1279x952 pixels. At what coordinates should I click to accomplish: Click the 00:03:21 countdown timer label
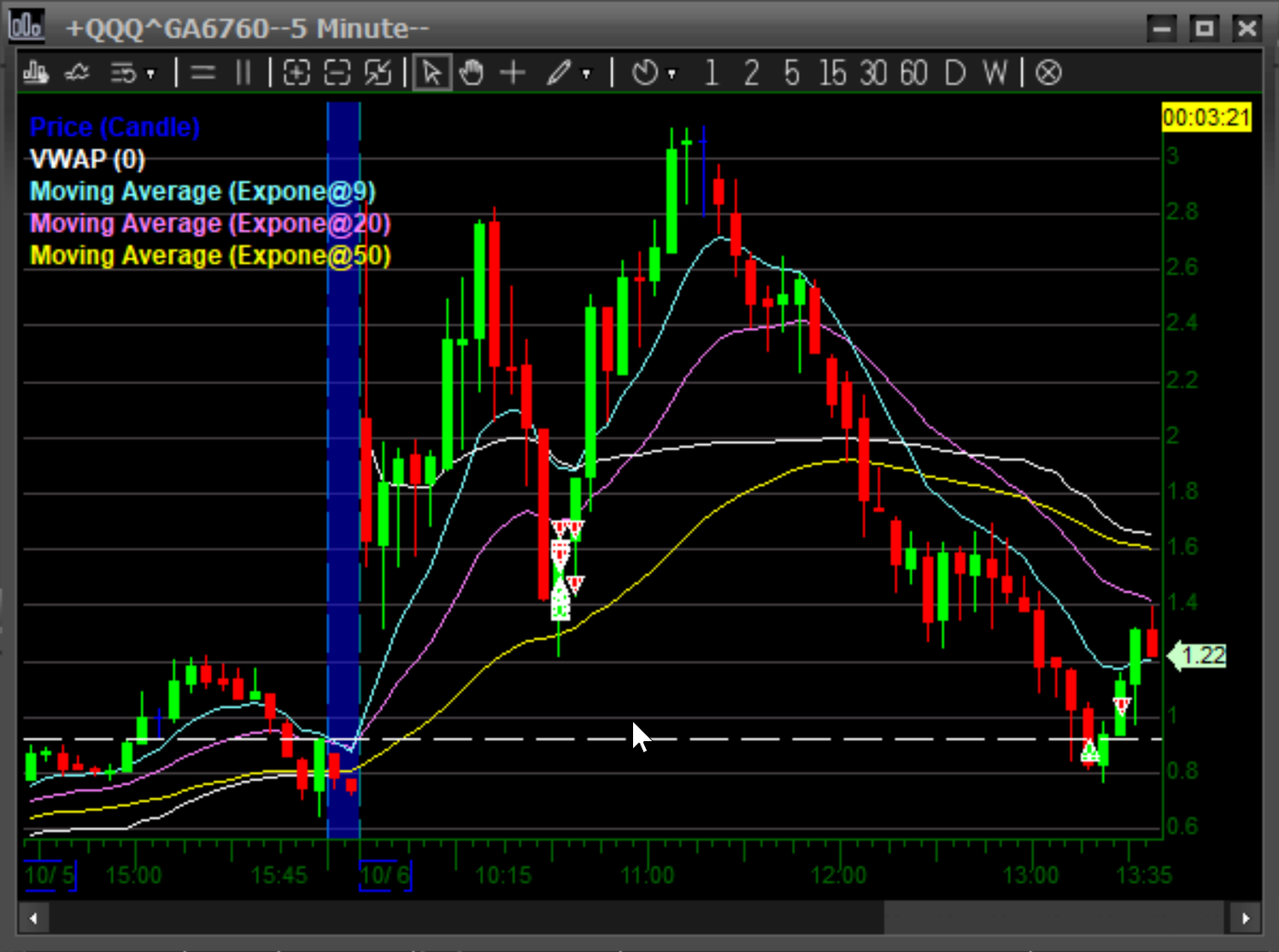click(x=1206, y=117)
